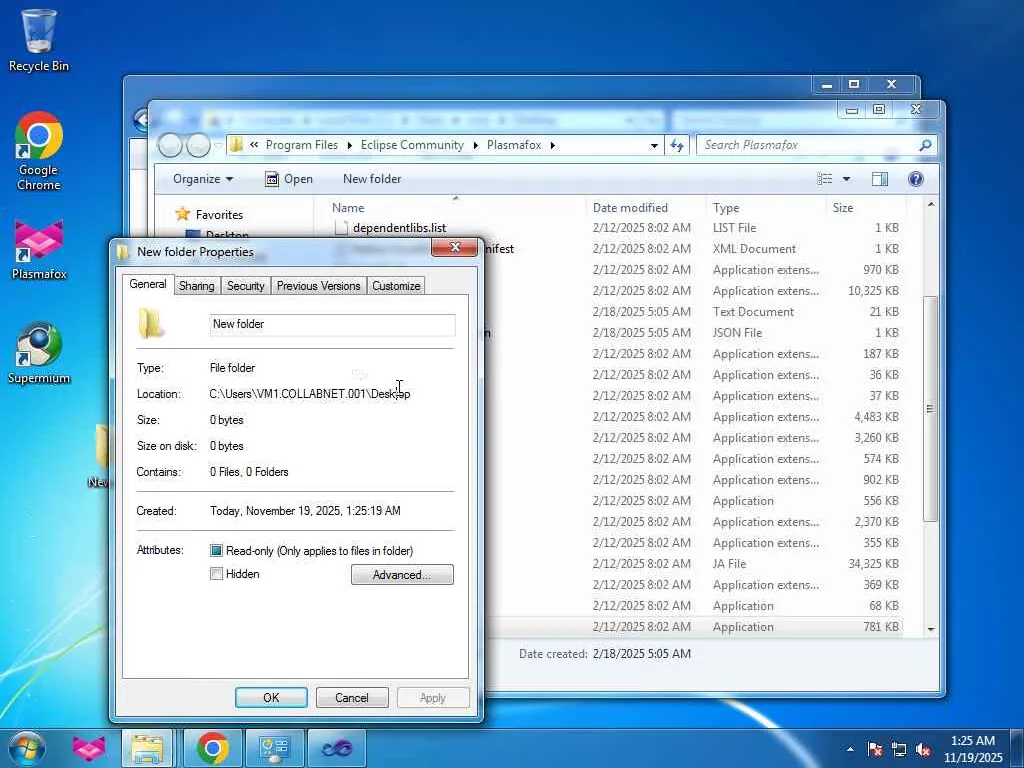The width and height of the screenshot is (1024, 768).
Task: Refresh the Plasmafox folder view
Action: pos(677,145)
